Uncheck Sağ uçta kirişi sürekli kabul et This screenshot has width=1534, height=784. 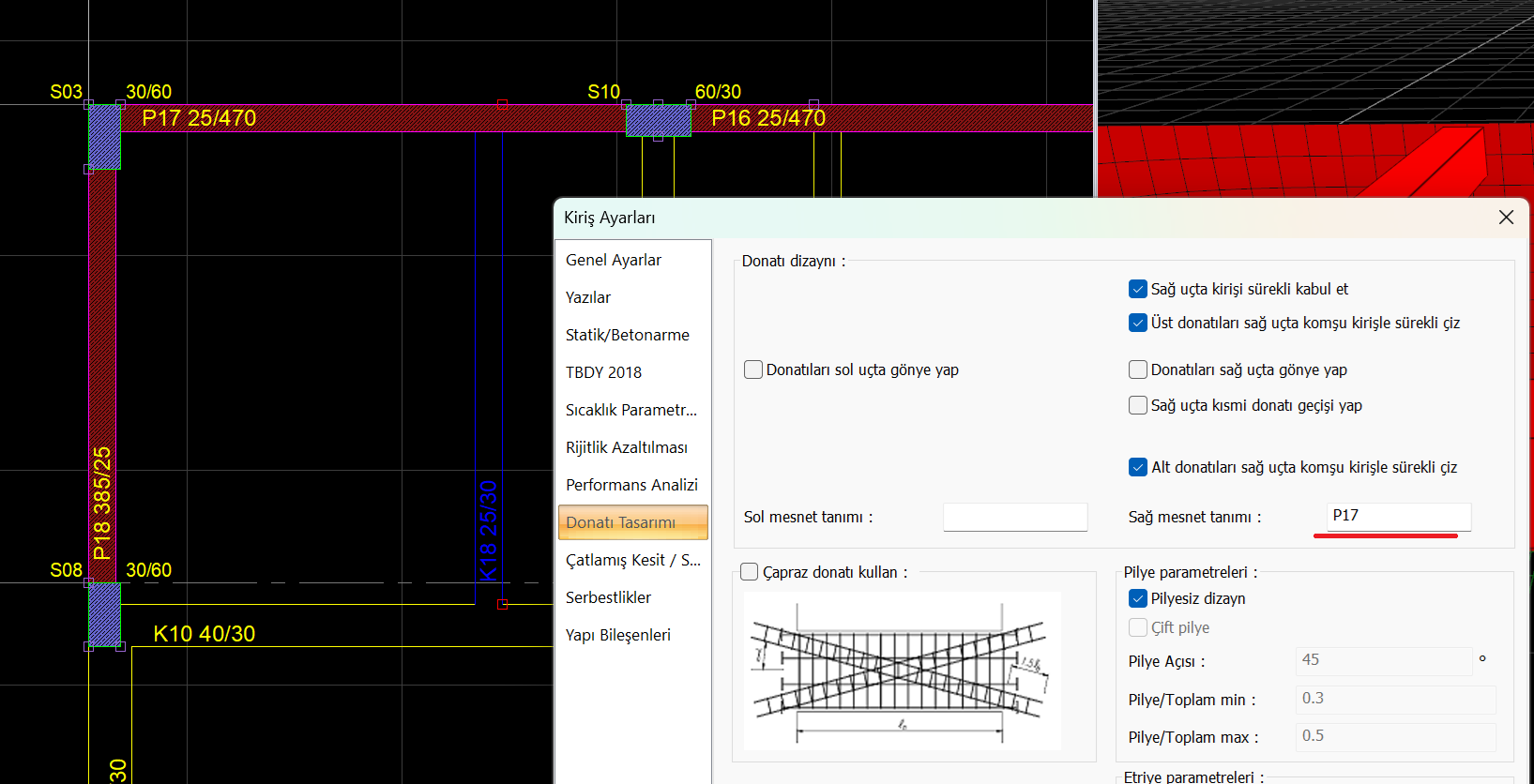pos(1137,289)
